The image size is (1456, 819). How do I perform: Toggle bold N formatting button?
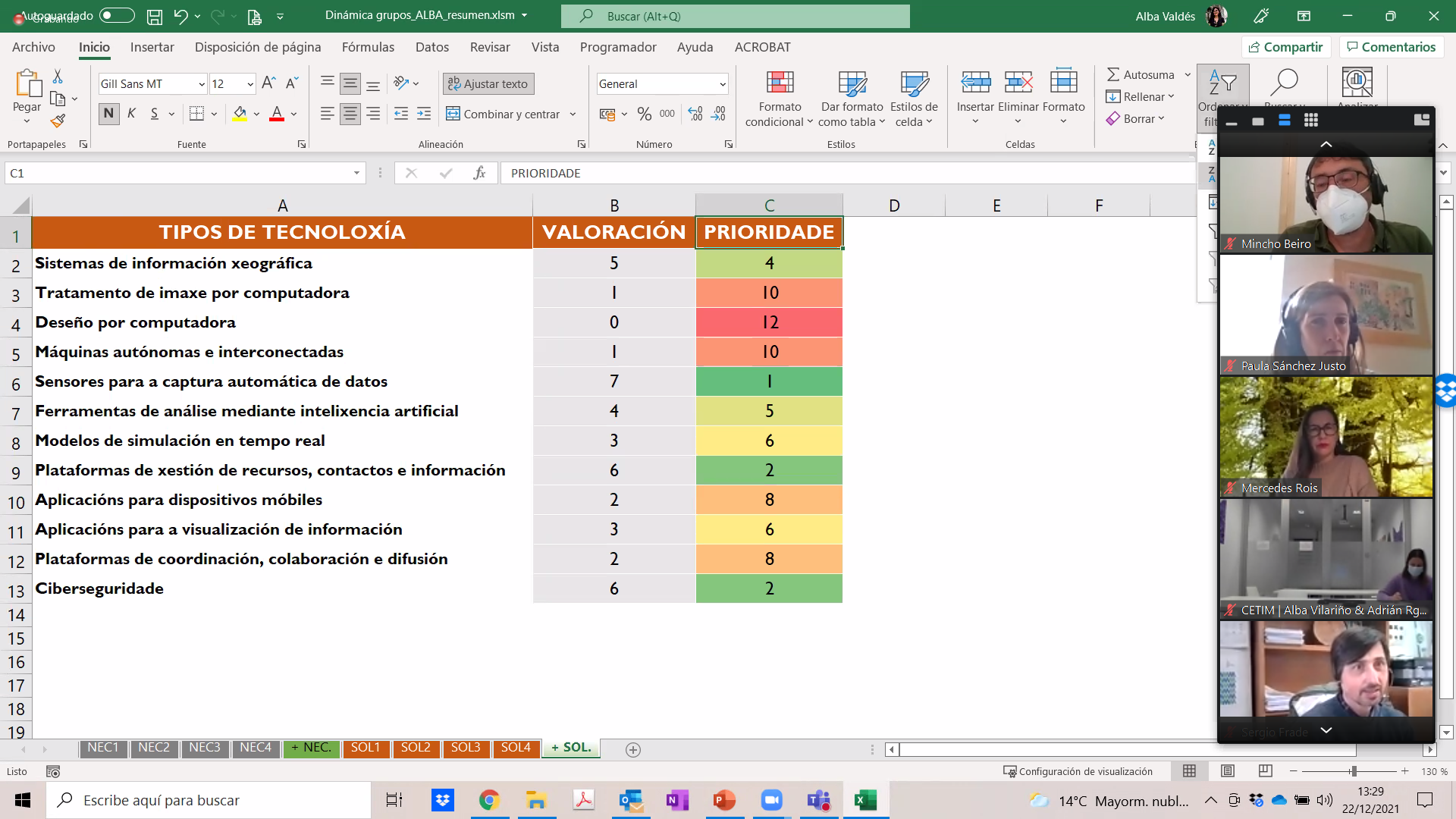click(x=108, y=114)
